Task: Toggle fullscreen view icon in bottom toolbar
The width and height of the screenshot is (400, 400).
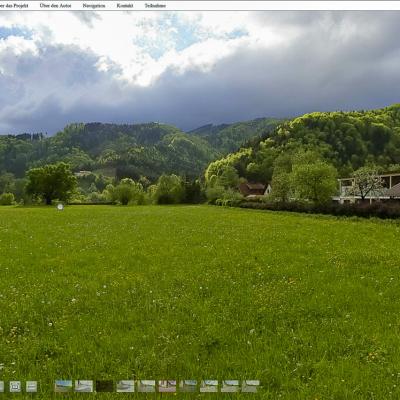Action: click(15, 386)
